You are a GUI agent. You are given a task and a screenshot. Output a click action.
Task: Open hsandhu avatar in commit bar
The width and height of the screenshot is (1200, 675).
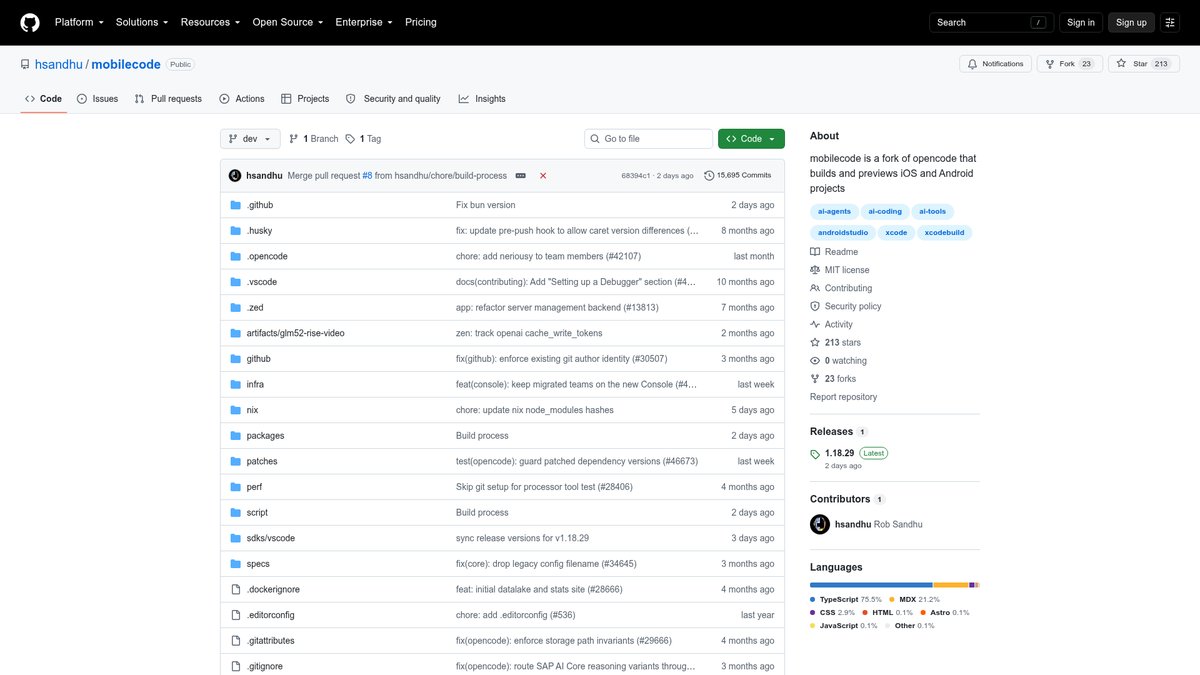coord(235,175)
